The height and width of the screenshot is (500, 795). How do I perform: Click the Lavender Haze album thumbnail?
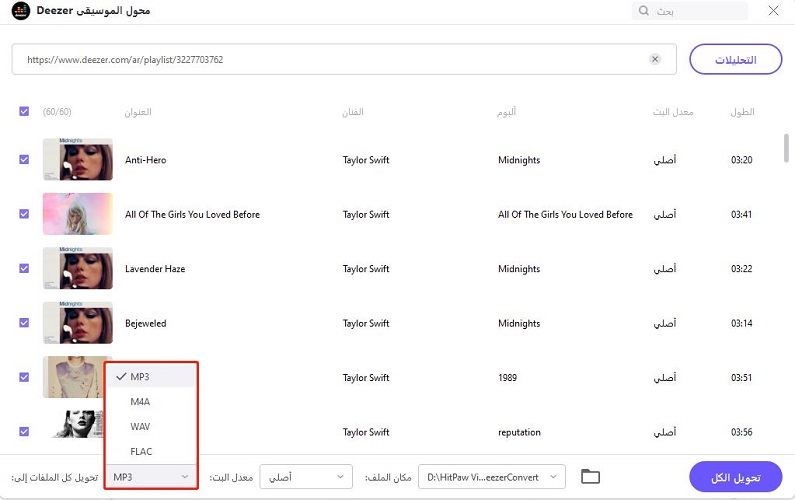(78, 268)
